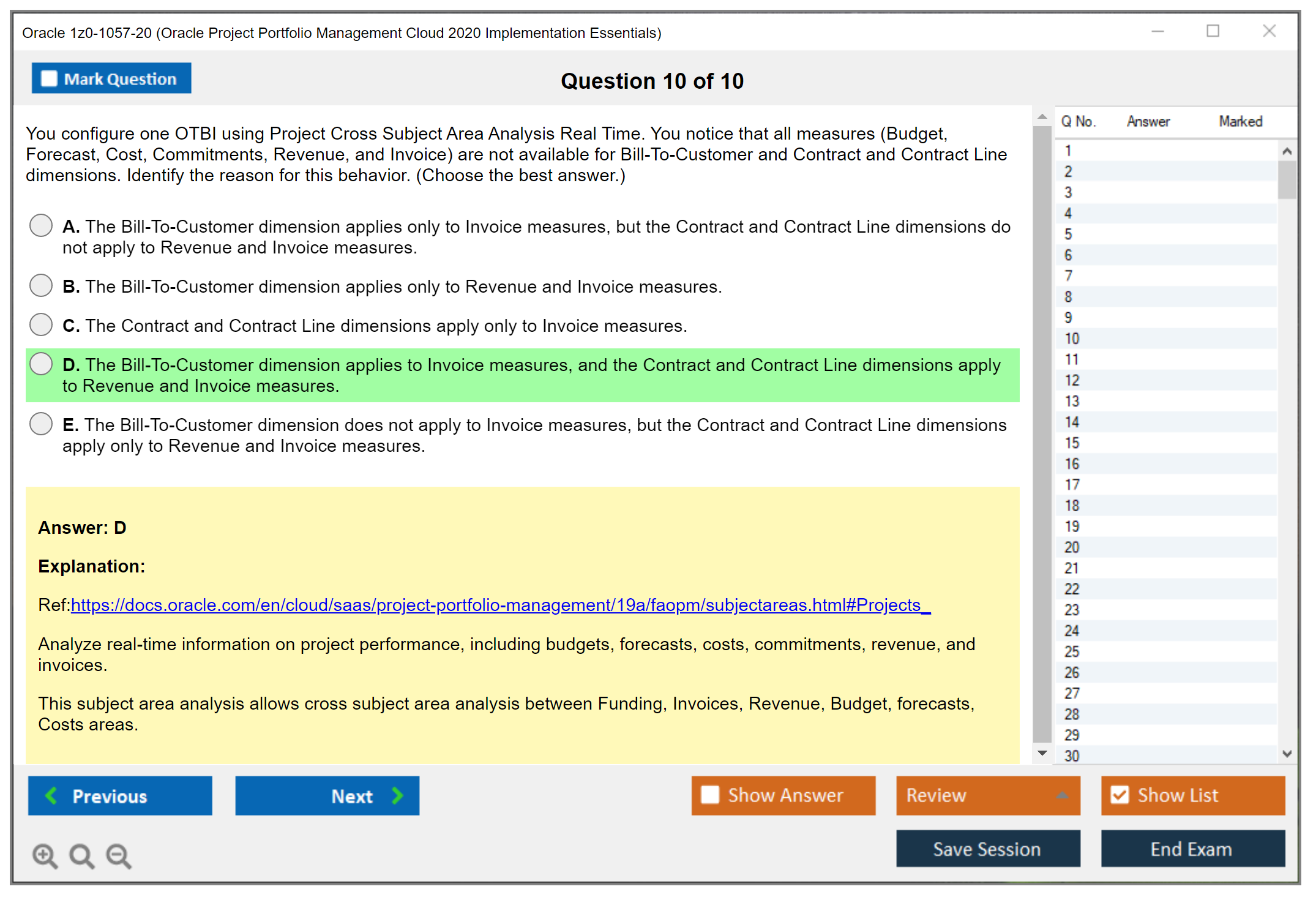Enable the Show Answer checkbox
This screenshot has width=1316, height=900.
710,795
